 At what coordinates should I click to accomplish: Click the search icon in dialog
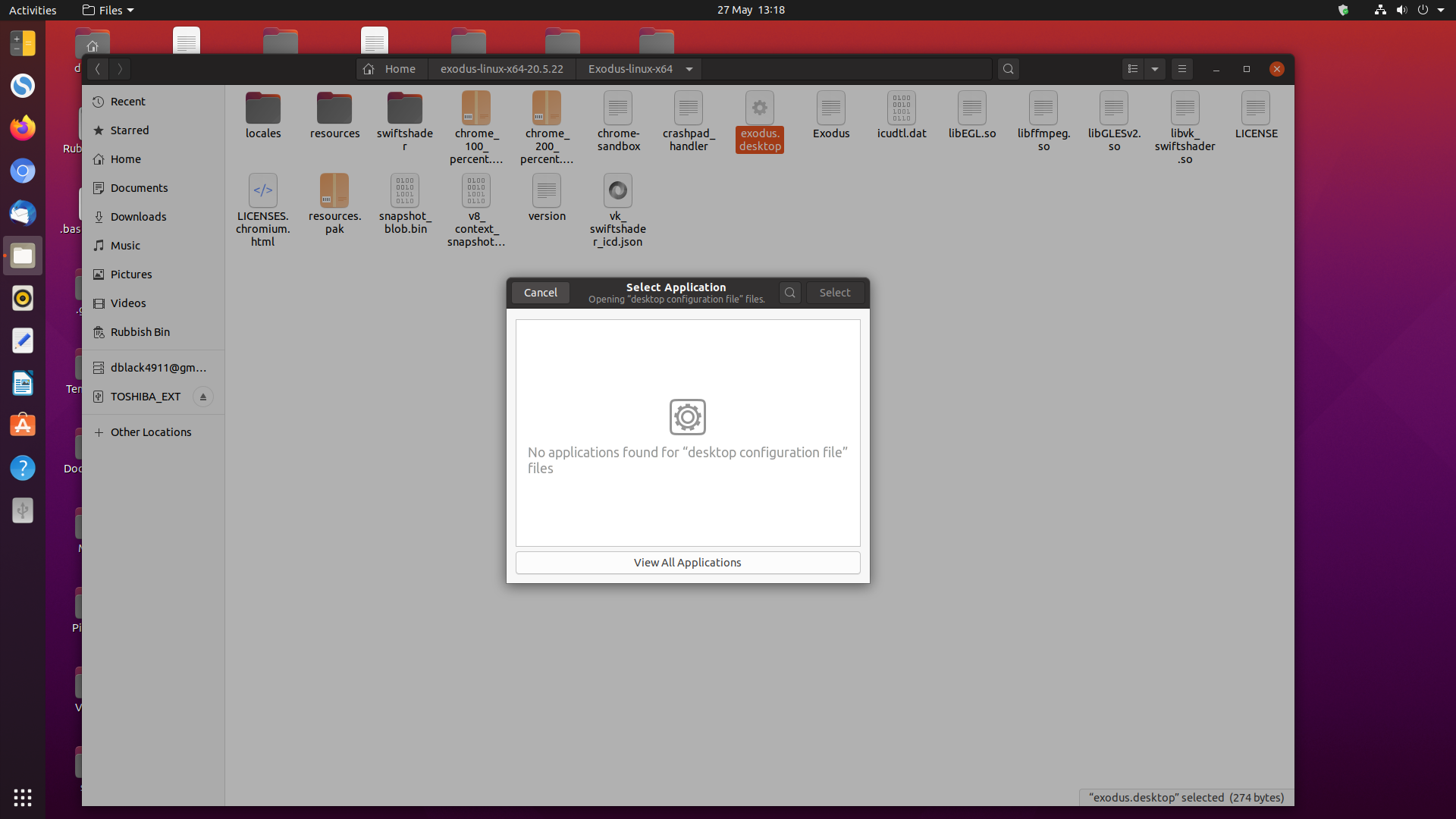point(790,292)
